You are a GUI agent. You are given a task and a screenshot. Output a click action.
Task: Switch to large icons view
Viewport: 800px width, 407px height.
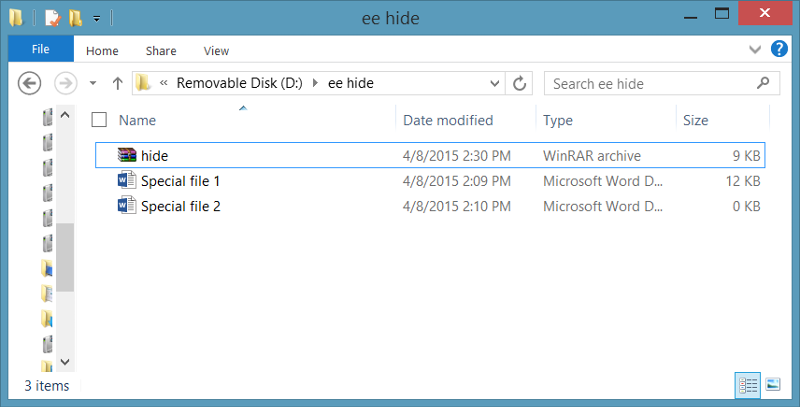point(773,385)
